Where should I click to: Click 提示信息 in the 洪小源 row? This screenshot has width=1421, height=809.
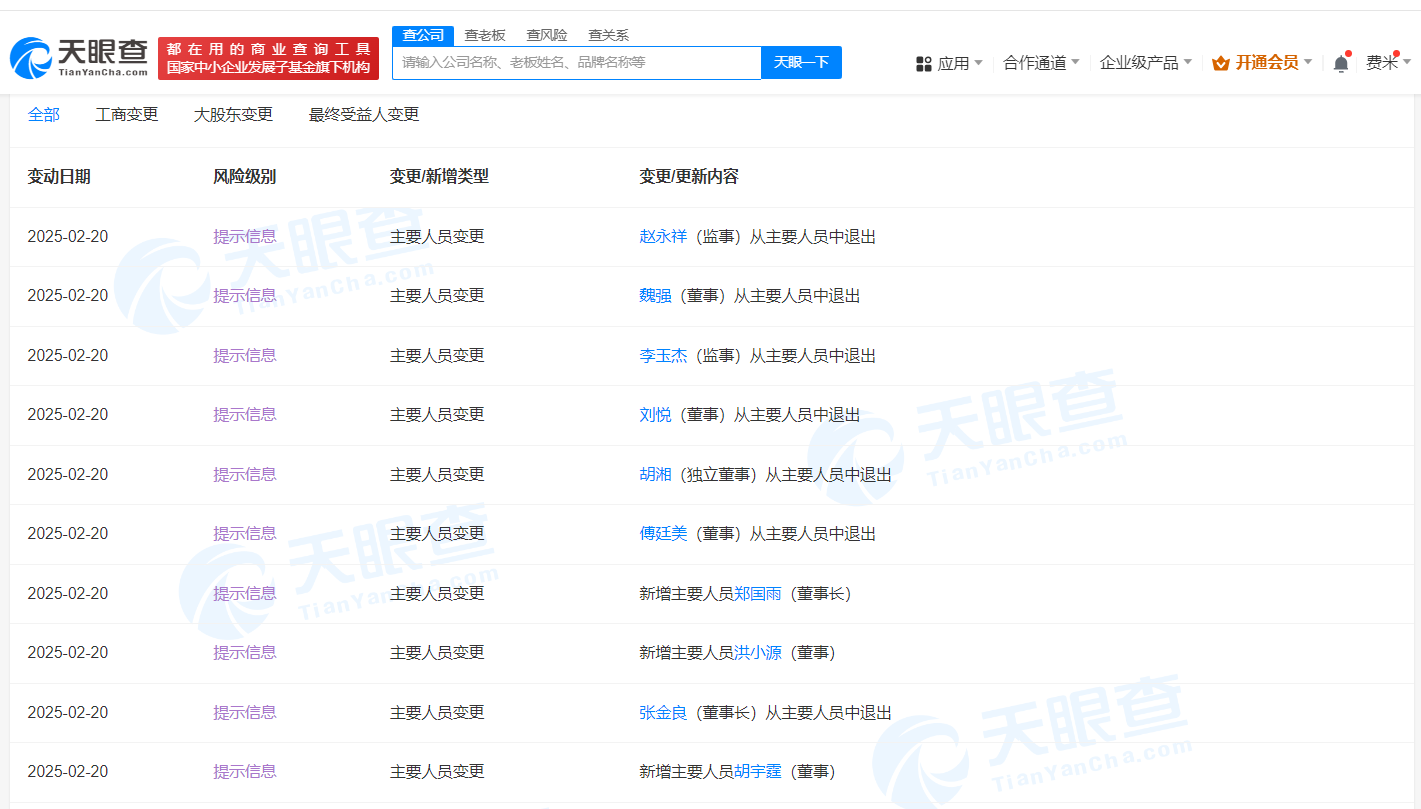pos(245,652)
